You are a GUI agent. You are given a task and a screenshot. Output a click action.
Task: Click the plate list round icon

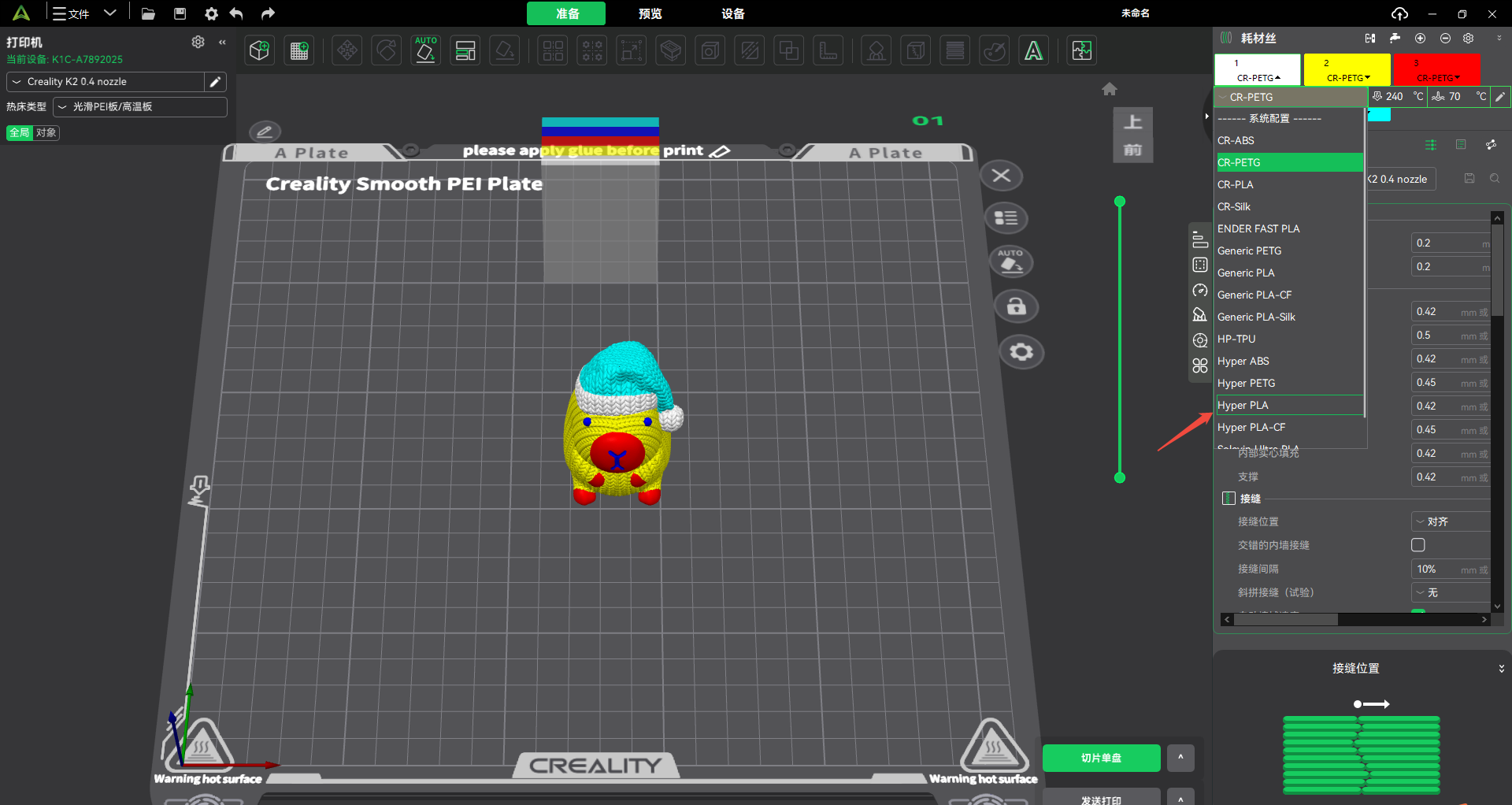click(x=1006, y=217)
